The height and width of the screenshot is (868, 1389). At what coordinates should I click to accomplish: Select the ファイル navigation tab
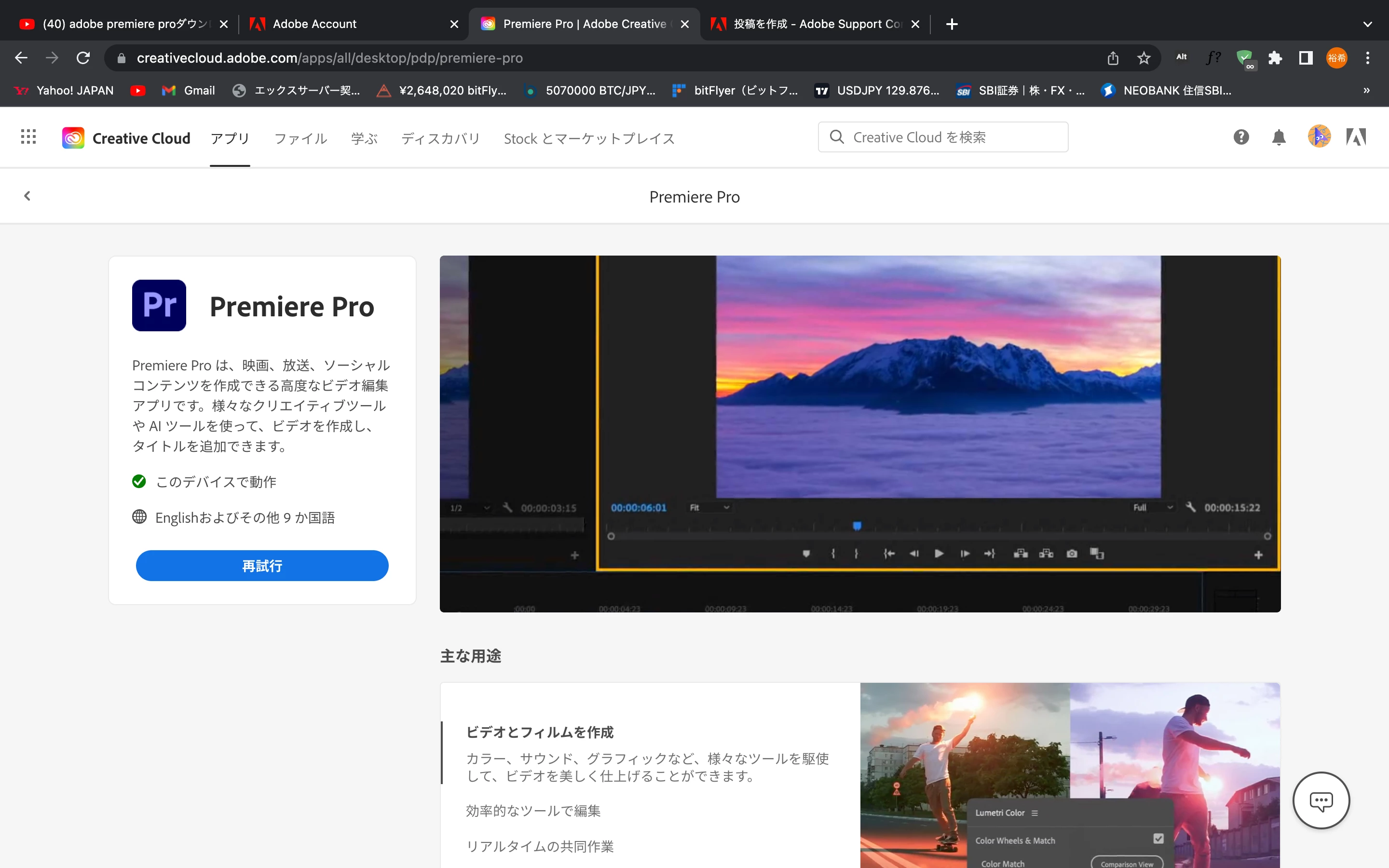(x=300, y=138)
